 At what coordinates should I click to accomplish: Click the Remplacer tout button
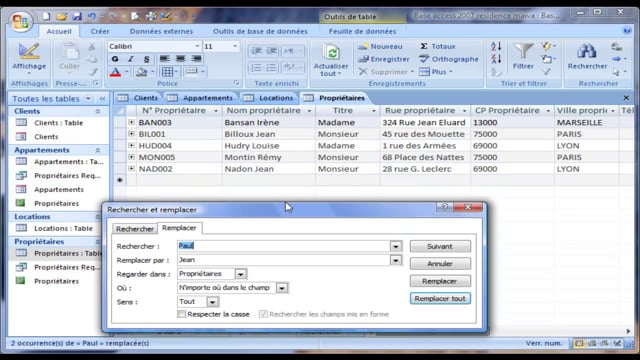(440, 299)
